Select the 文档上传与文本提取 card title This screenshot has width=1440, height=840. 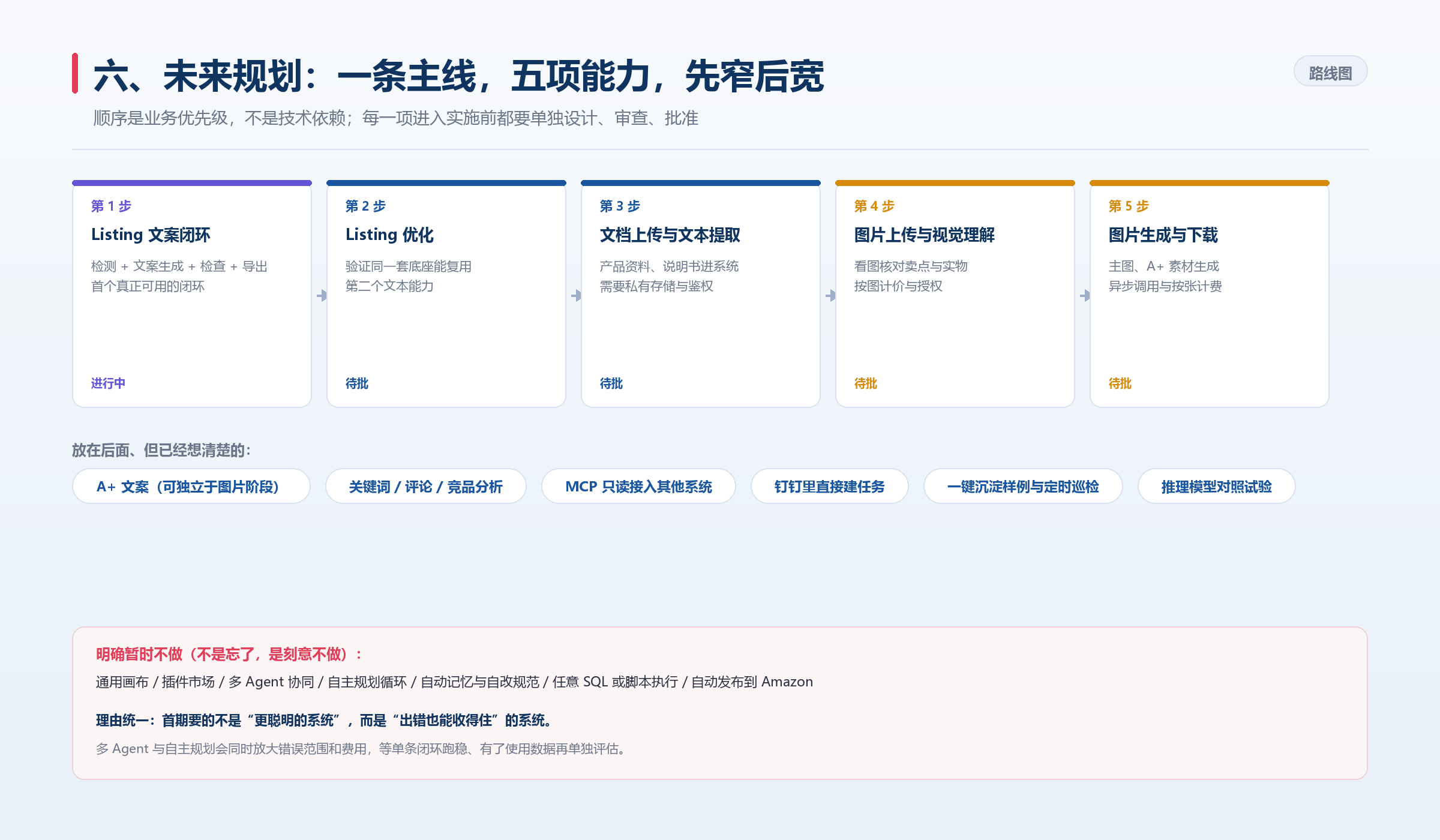click(x=670, y=235)
